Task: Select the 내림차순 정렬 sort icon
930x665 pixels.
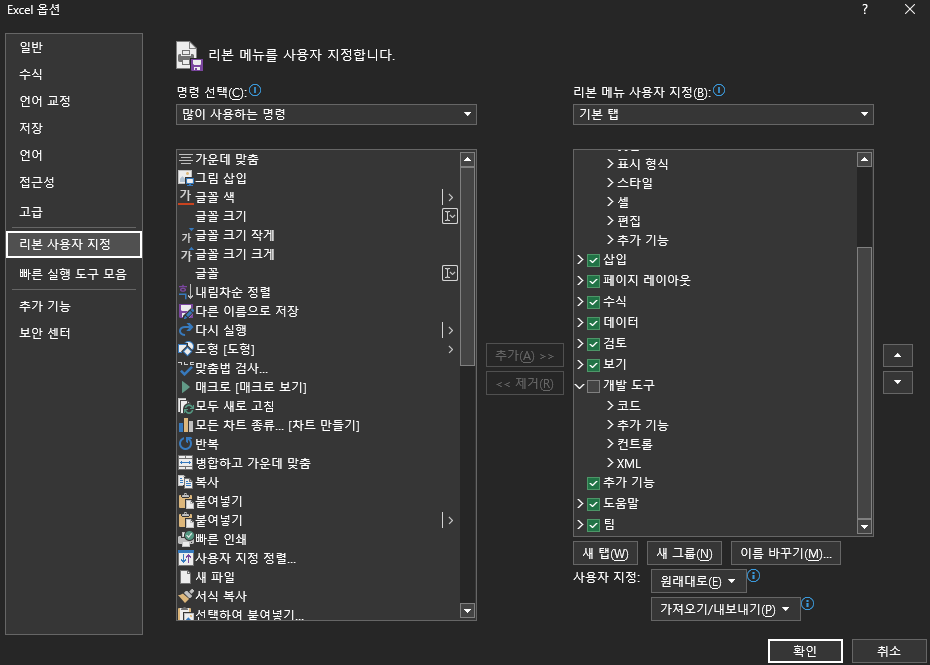Action: click(x=186, y=292)
